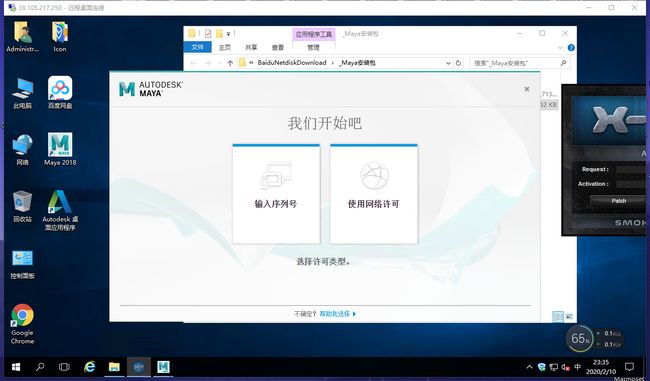This screenshot has width=650, height=381.
Task: Click the Patch button in keygen
Action: 618,201
